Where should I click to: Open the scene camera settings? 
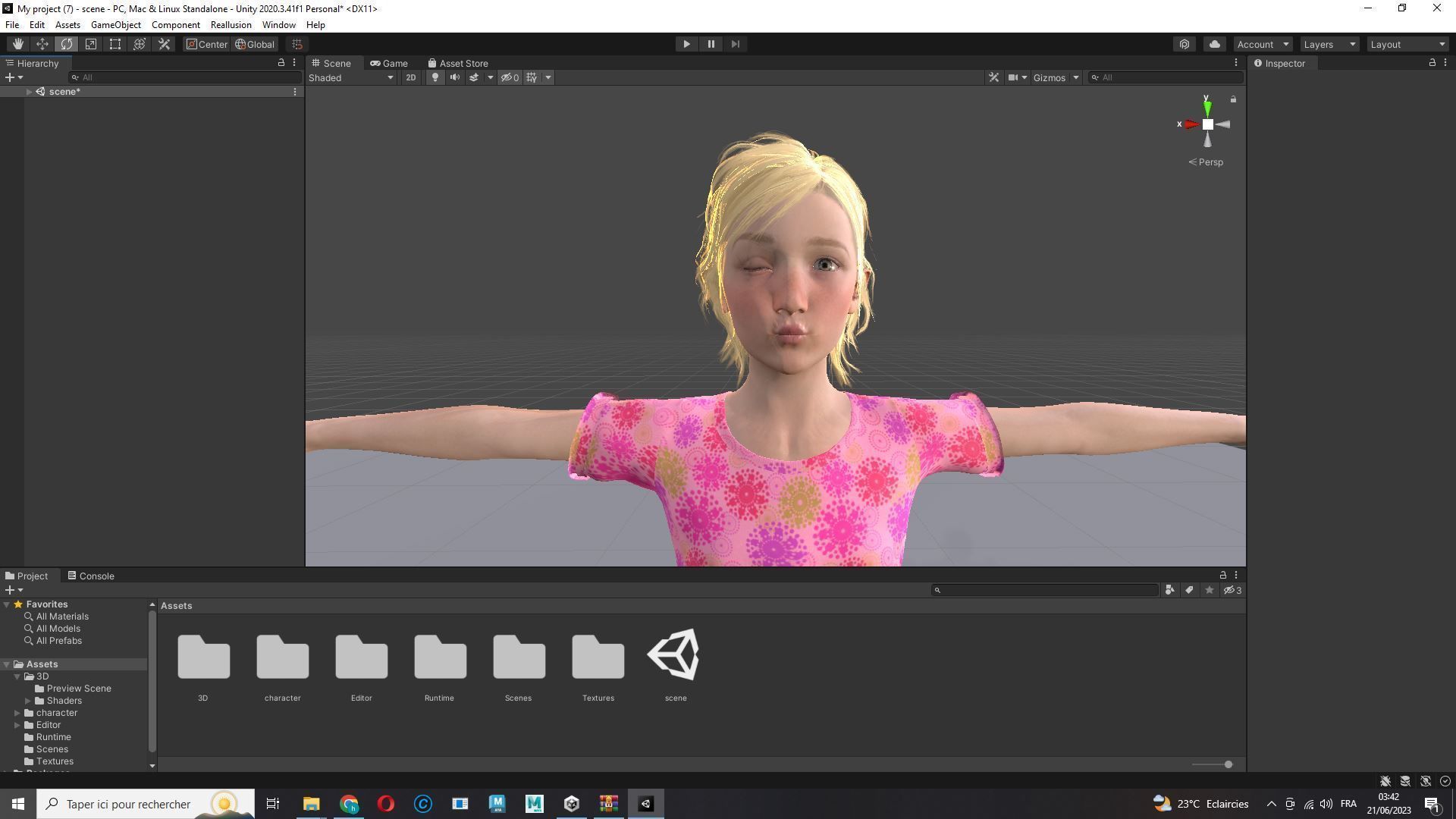[1017, 77]
